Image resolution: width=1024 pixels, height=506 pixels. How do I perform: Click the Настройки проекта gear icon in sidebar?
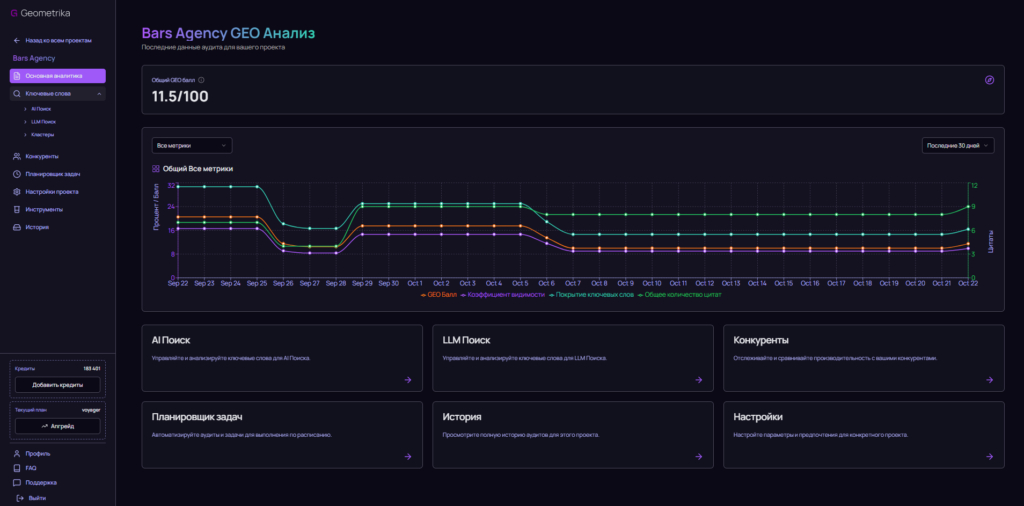coord(17,191)
